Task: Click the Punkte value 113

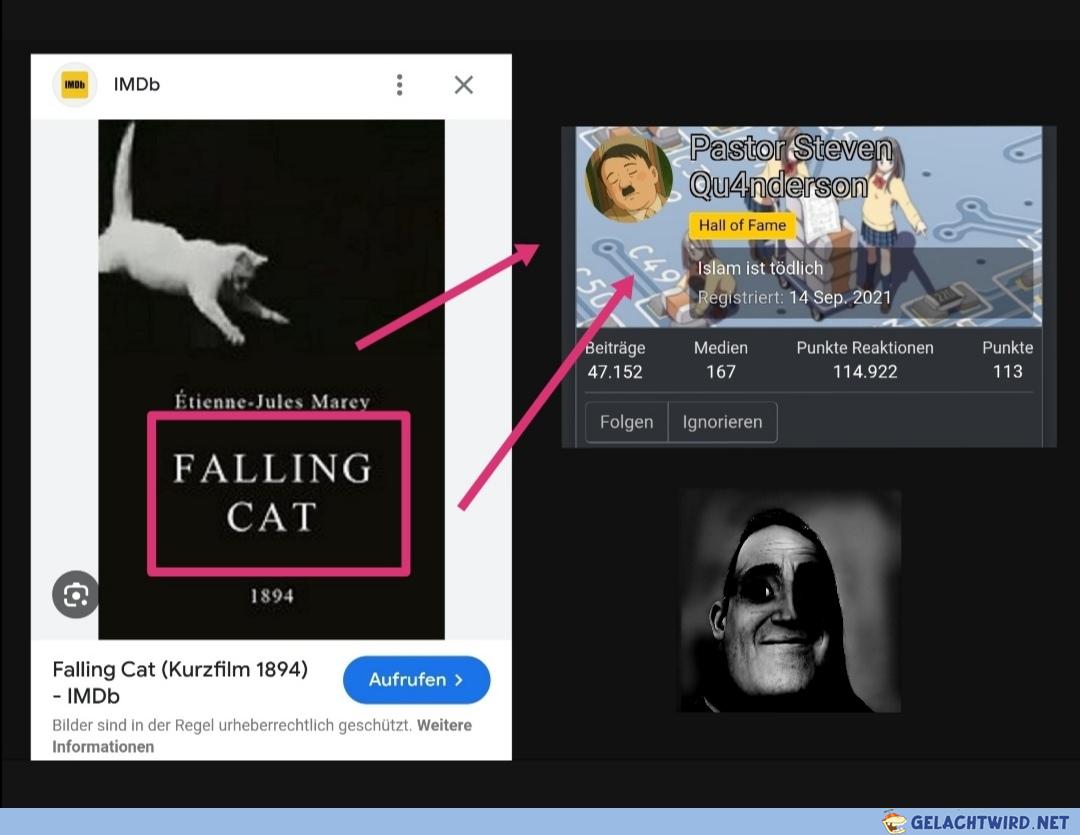Action: (x=1008, y=372)
